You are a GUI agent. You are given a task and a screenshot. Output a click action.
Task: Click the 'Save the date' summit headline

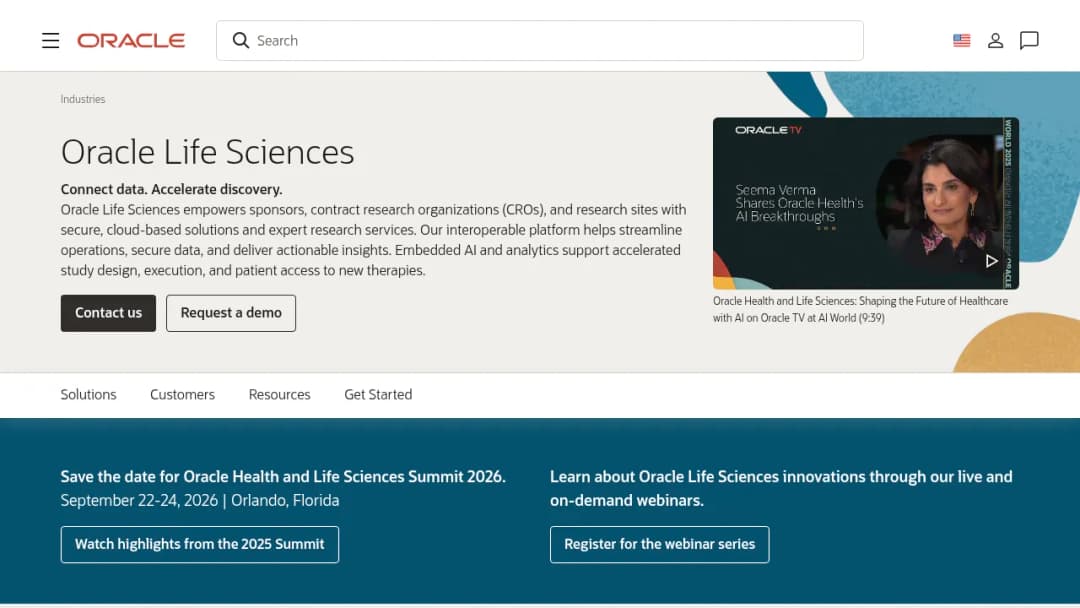(283, 476)
